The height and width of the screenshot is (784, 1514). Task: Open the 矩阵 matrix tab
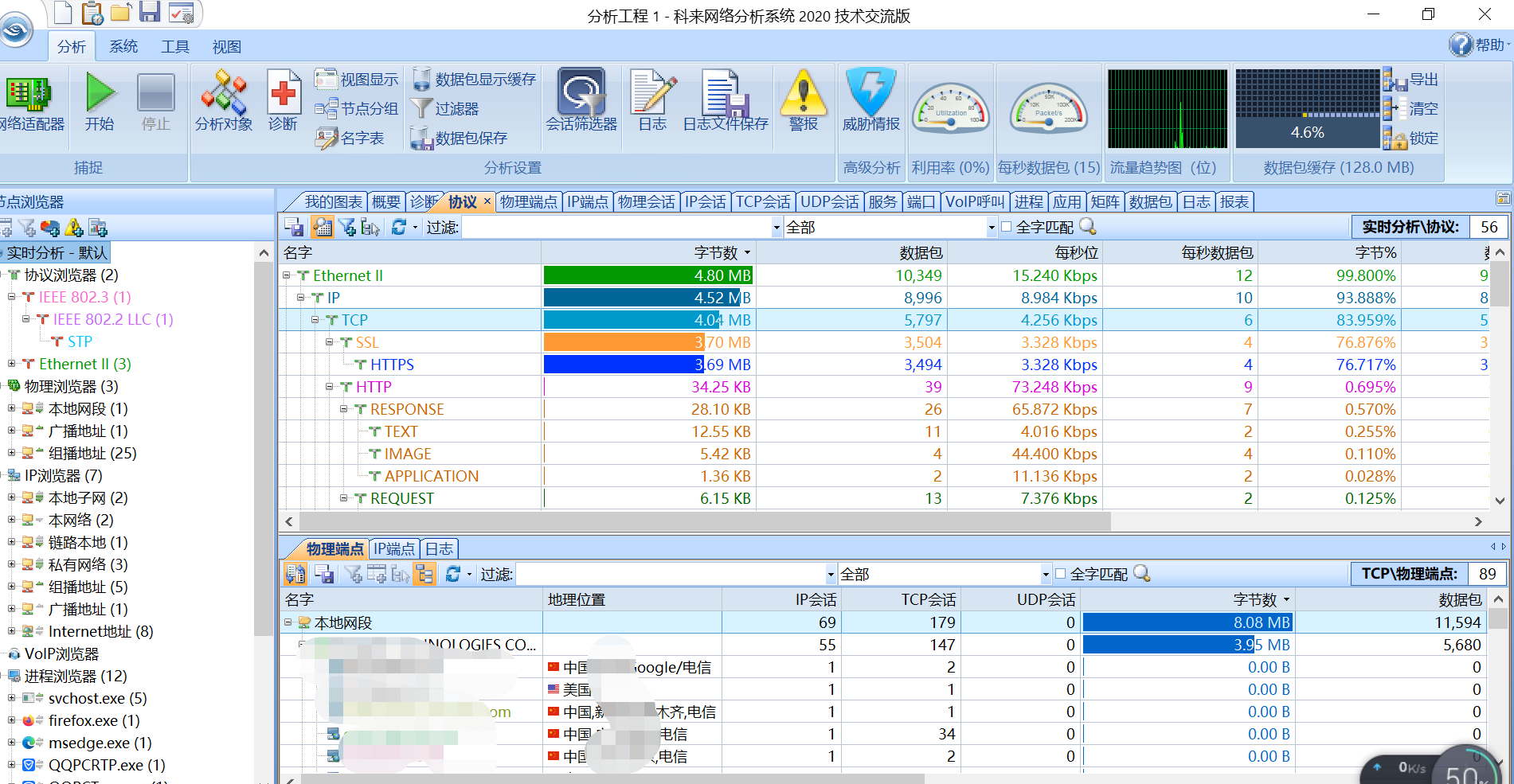point(1105,202)
